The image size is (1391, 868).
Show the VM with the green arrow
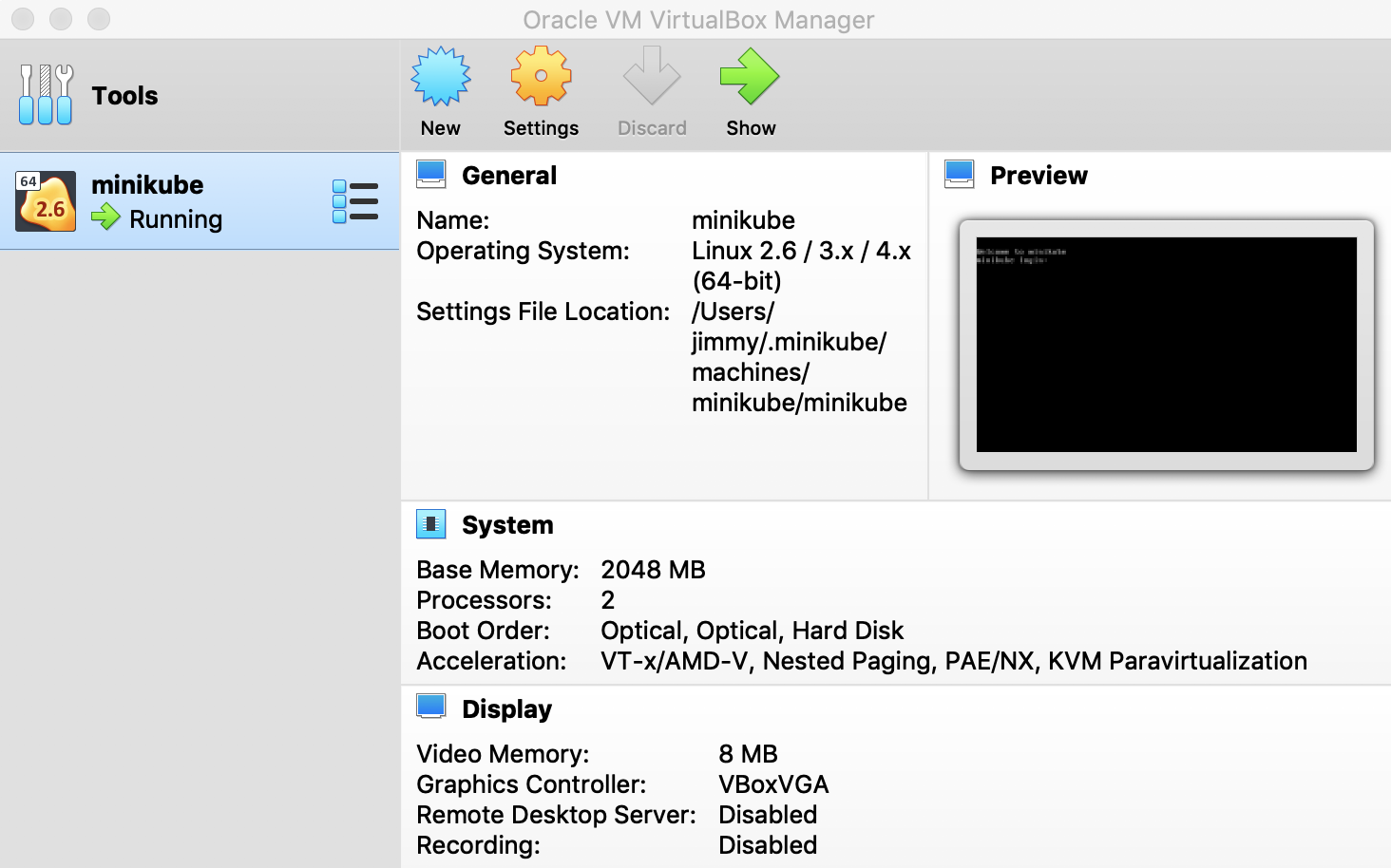click(751, 76)
